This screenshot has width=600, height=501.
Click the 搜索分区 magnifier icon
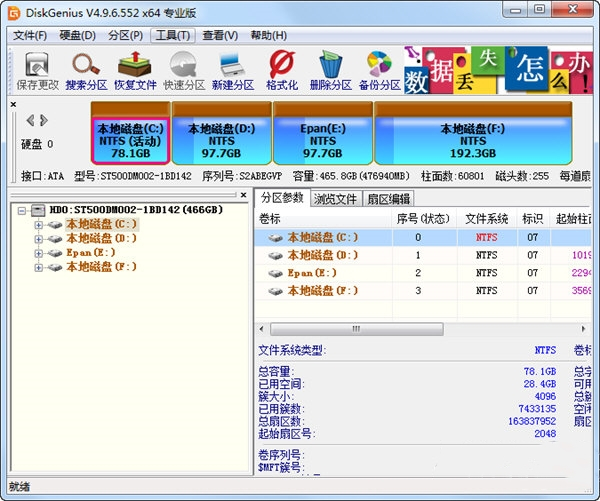pyautogui.click(x=85, y=70)
